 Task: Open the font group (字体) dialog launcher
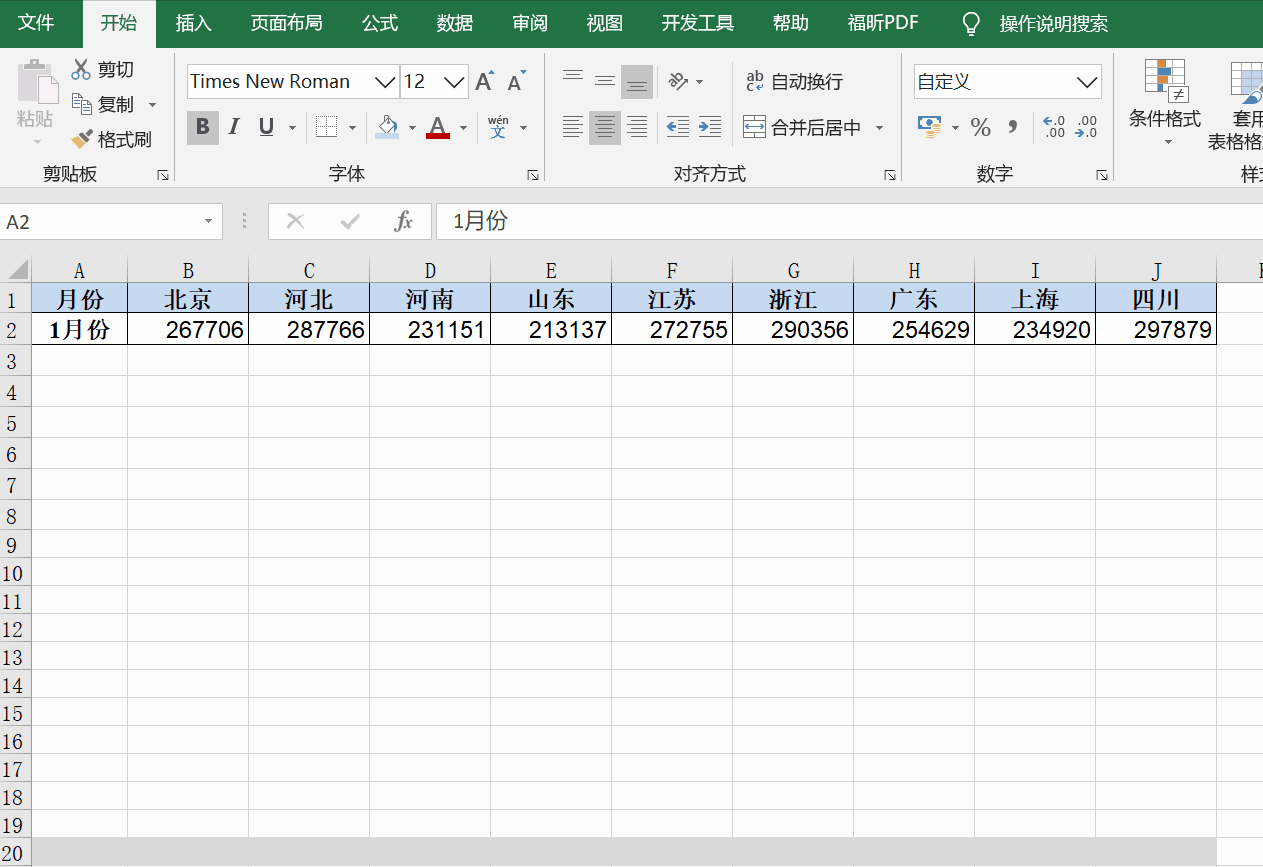point(533,175)
